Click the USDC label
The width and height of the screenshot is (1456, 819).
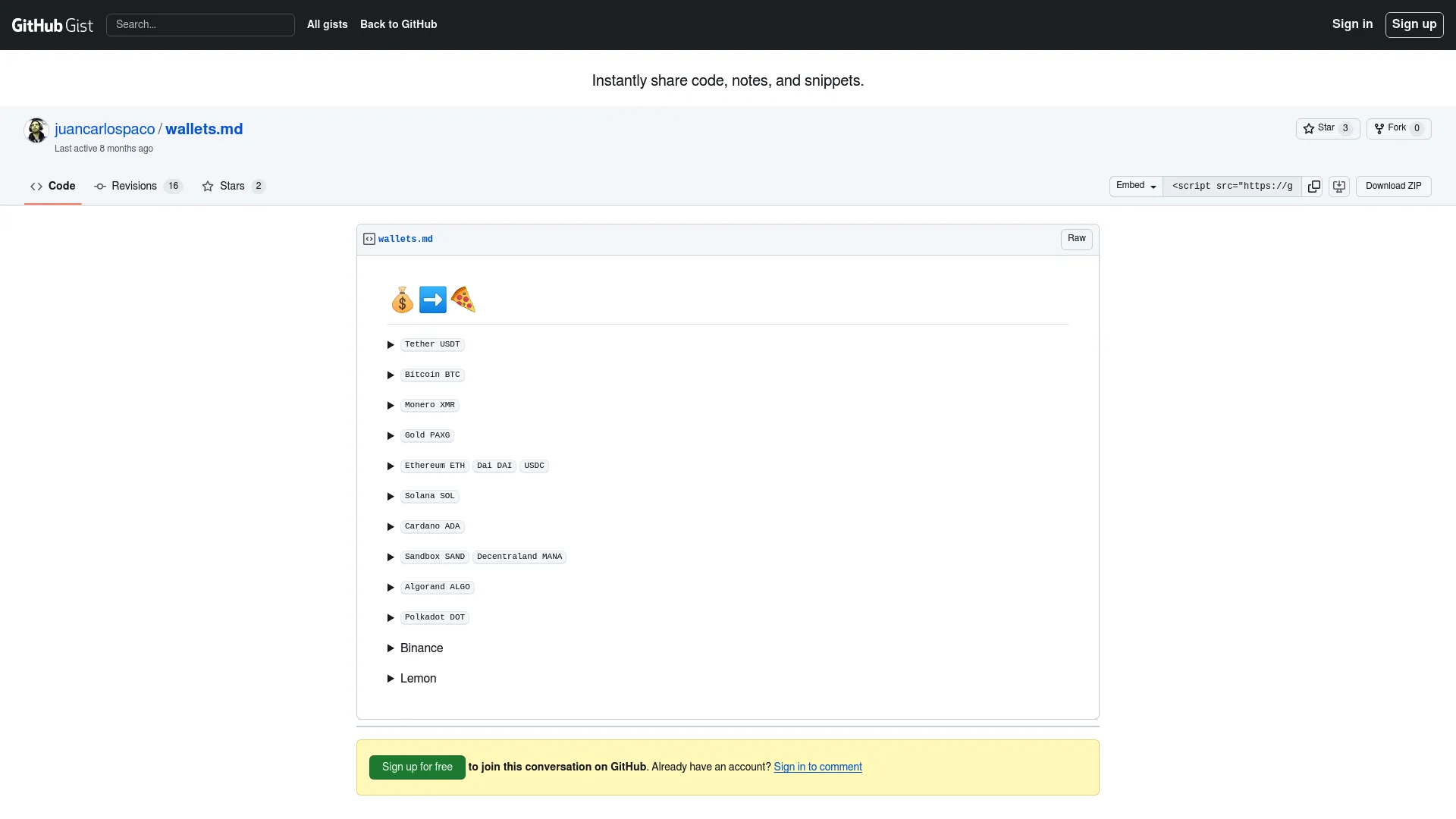[534, 466]
